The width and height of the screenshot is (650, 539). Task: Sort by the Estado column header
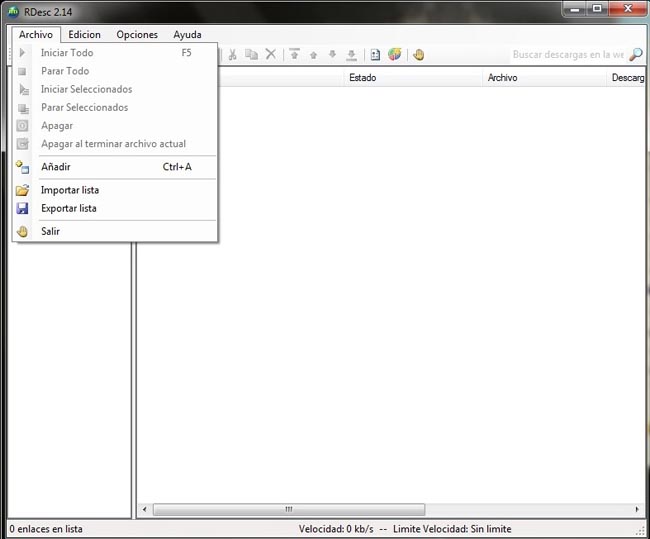click(362, 77)
